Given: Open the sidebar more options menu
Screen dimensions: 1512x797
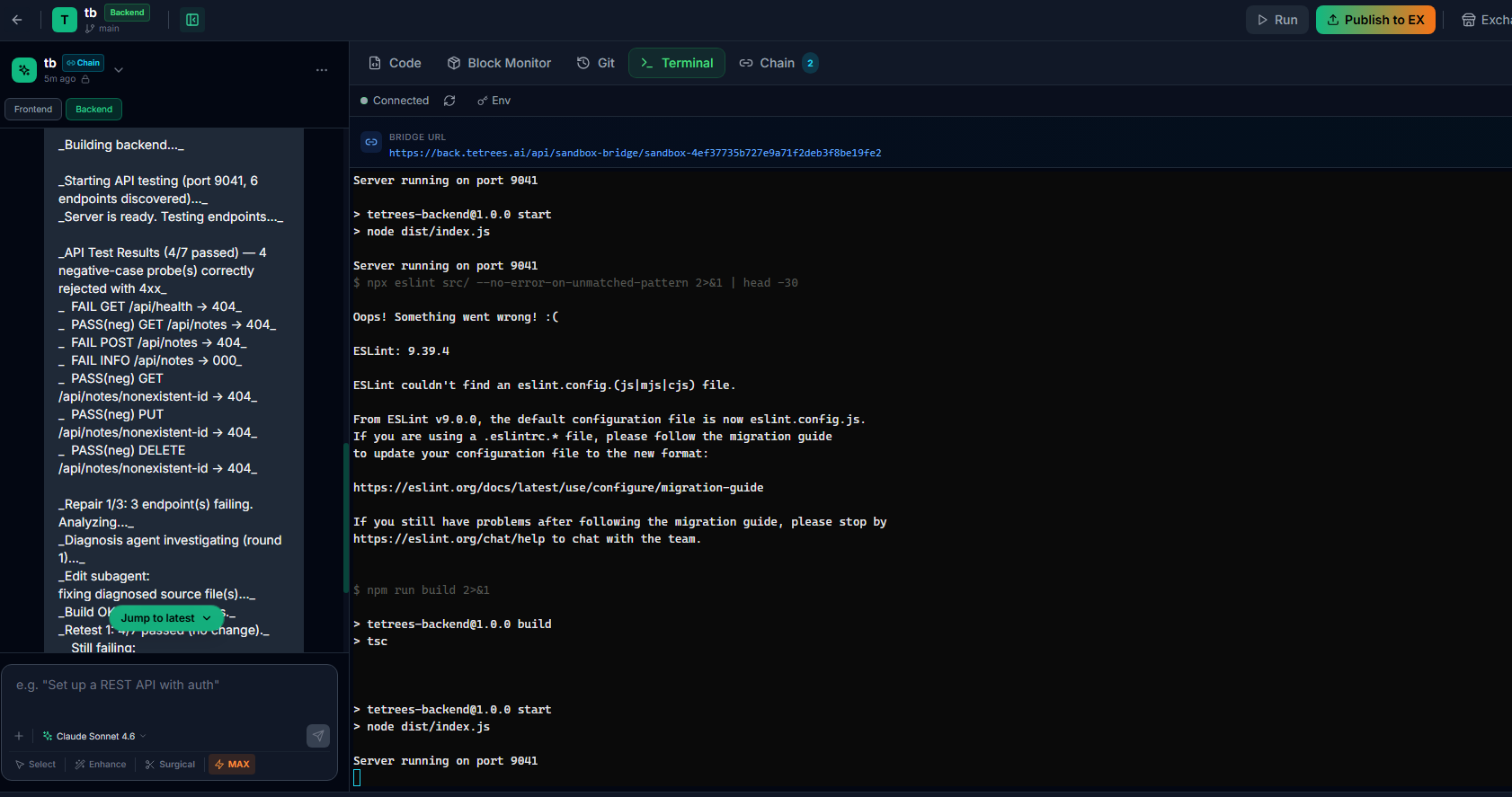Looking at the screenshot, I should tap(322, 69).
